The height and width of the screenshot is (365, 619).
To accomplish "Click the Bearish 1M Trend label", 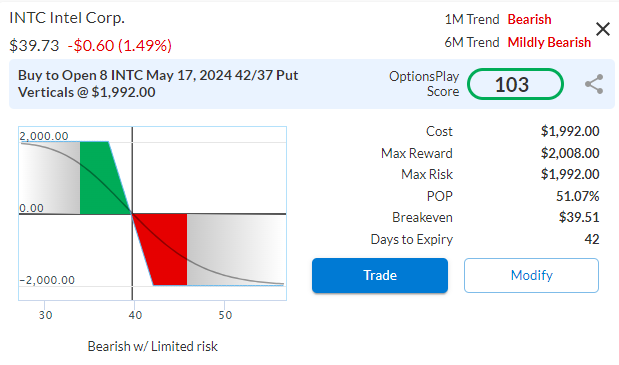I will click(x=529, y=19).
